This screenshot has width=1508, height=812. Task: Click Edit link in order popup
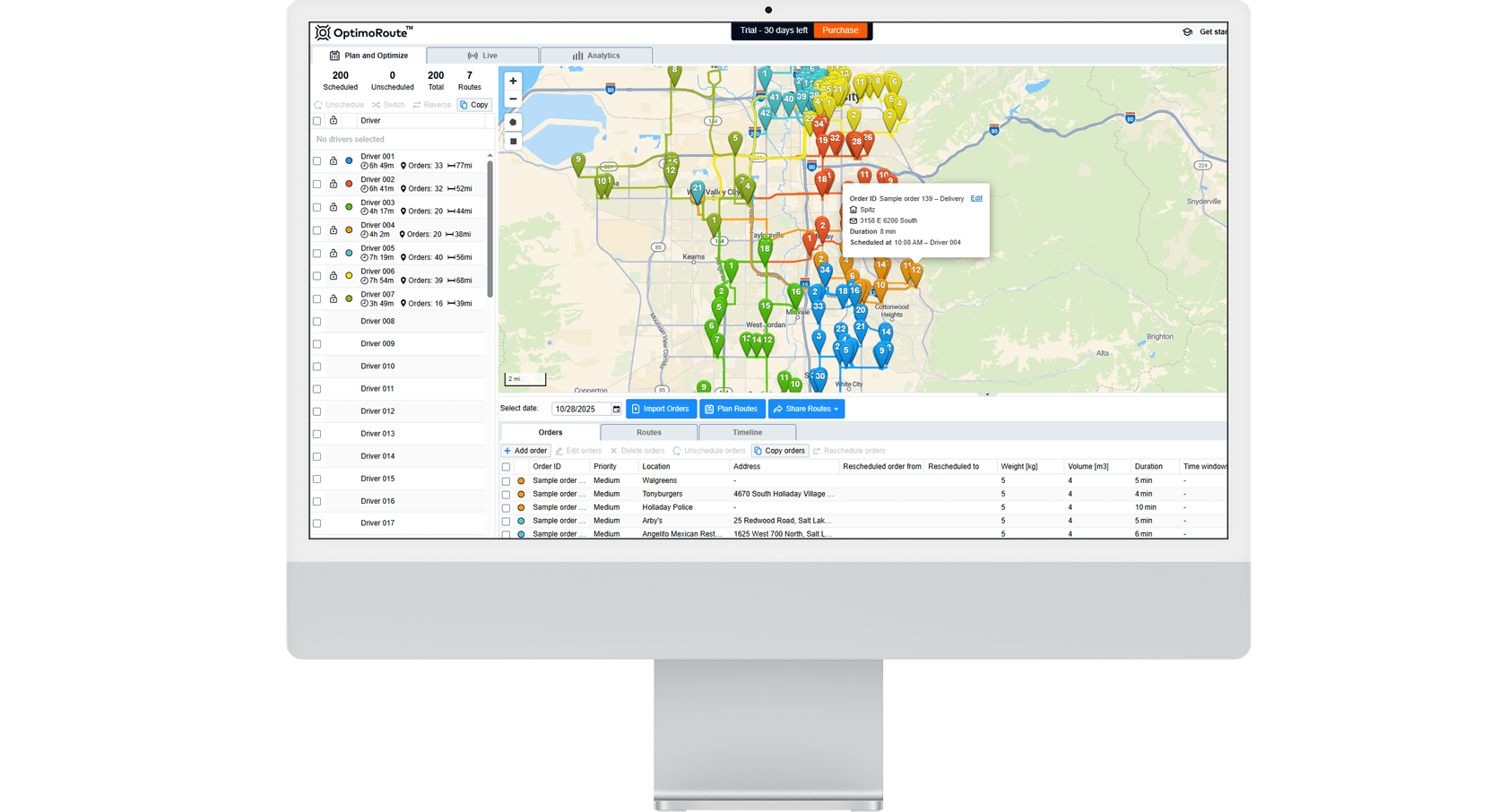click(x=976, y=198)
